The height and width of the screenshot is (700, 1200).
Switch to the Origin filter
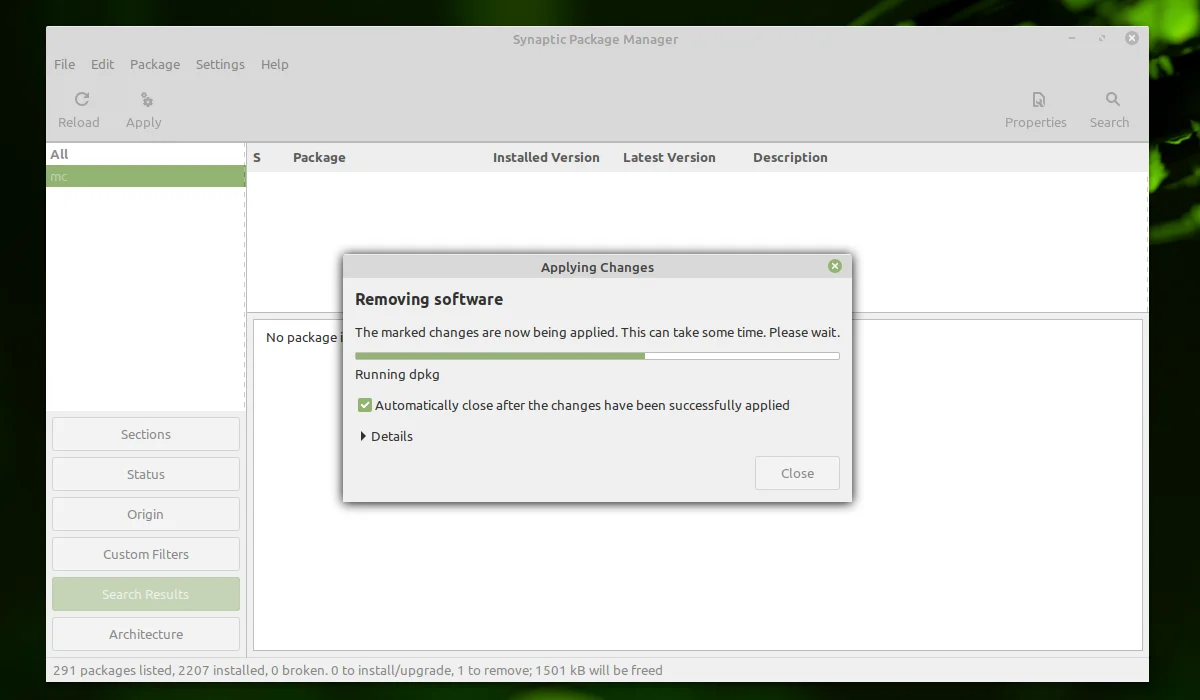point(146,514)
